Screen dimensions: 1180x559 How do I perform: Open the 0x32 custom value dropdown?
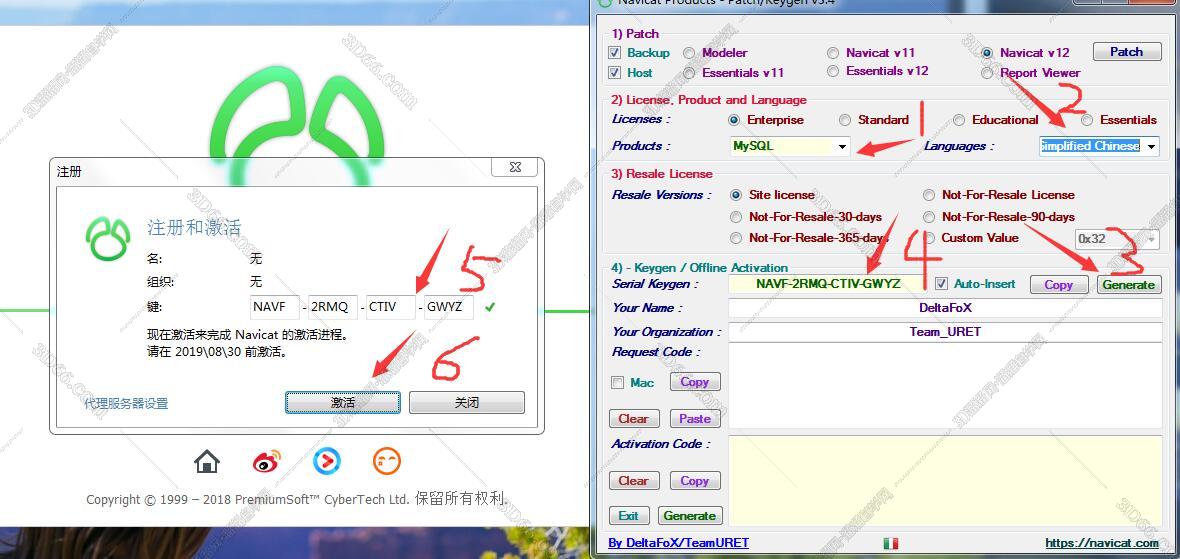(1117, 238)
